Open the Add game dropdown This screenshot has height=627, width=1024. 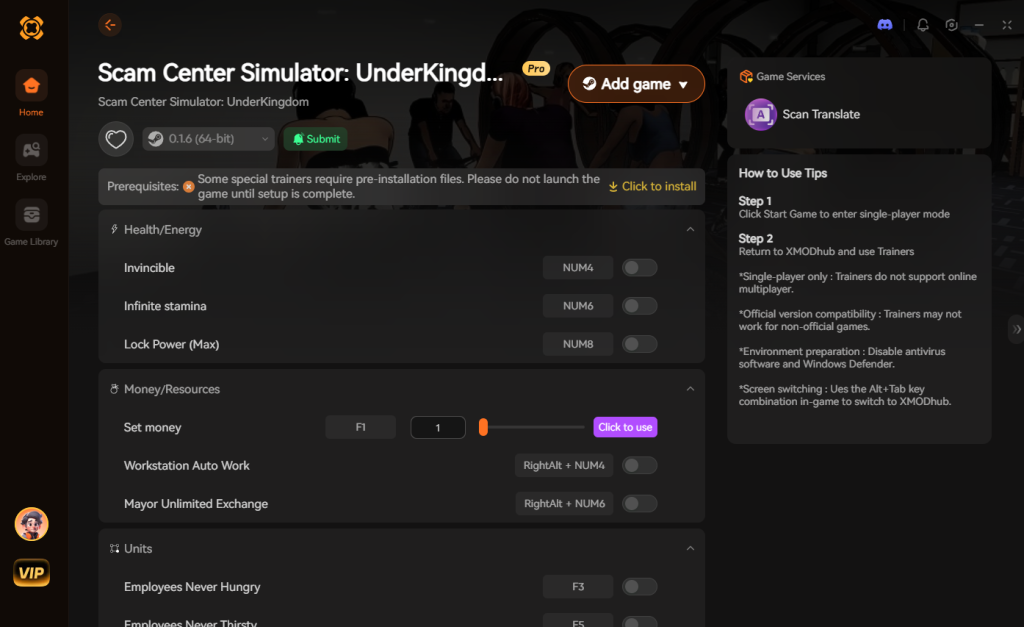pos(636,84)
